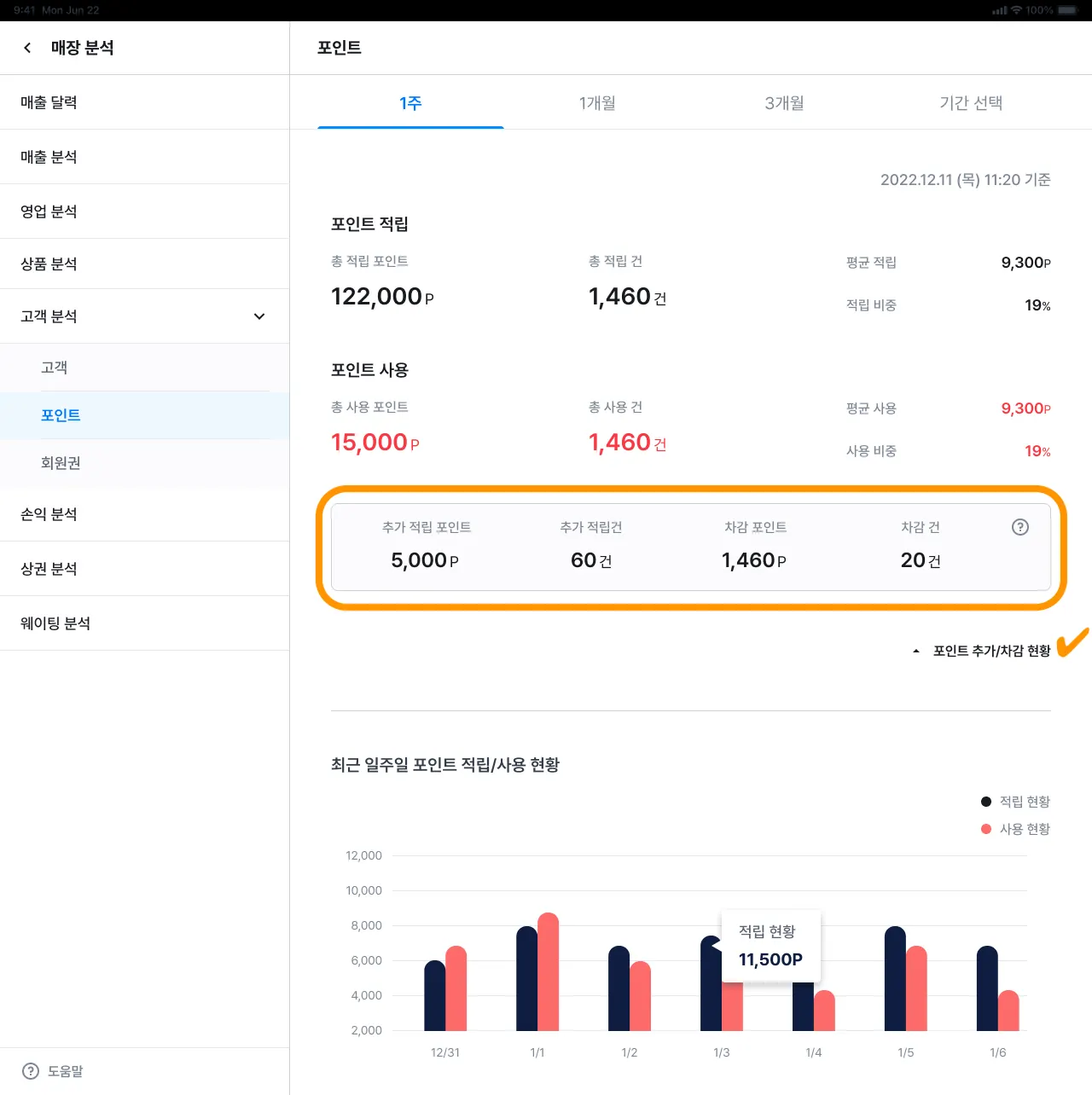This screenshot has height=1095, width=1092.
Task: Click the 20 건 차감 건 value
Action: [x=921, y=560]
